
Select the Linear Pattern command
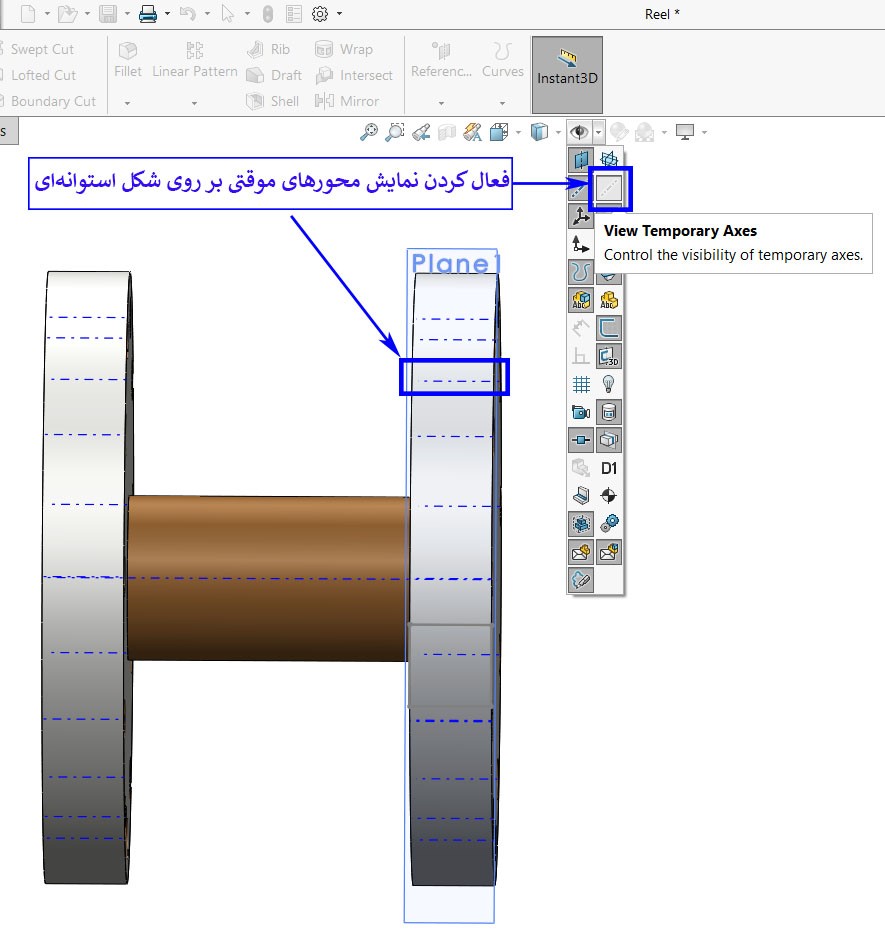(x=194, y=60)
